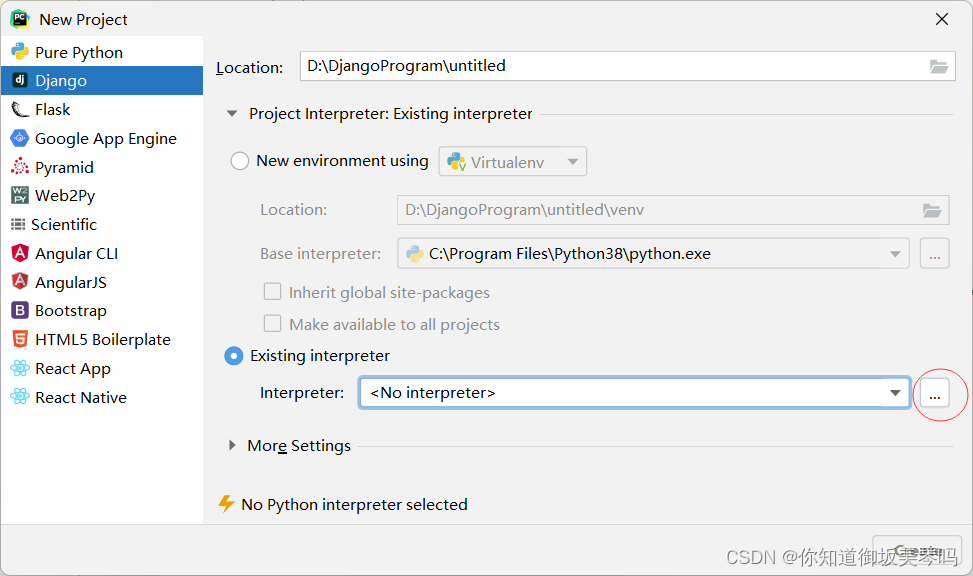Select Pyramid project type
Viewport: 973px width, 576px height.
[102, 167]
